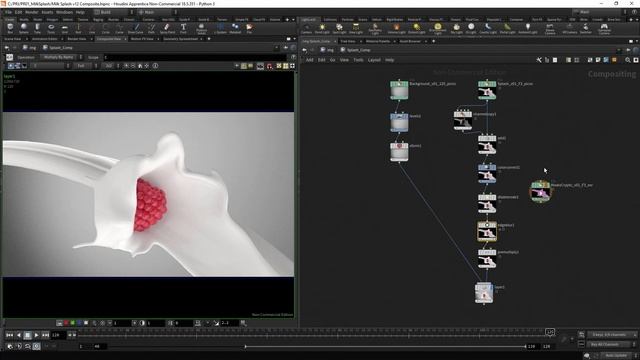This screenshot has width=640, height=360.
Task: Add a Caustic Light from the shelf
Action: 488,29
